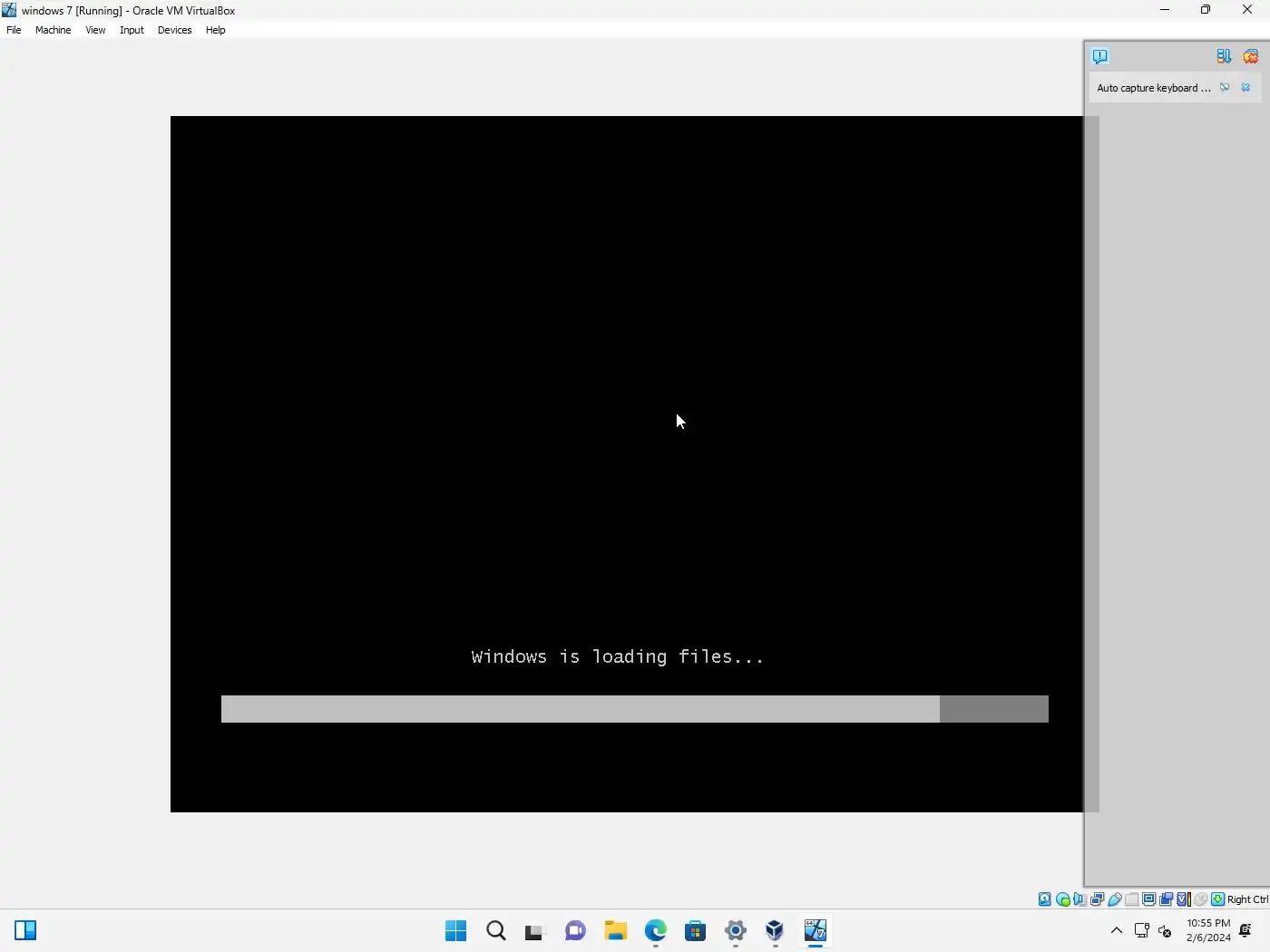Click the network adapter status icon

click(1097, 899)
